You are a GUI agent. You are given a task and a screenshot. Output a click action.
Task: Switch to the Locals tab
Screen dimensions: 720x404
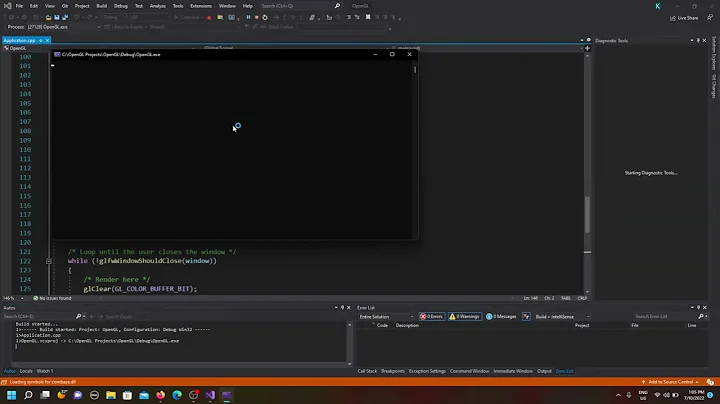(x=26, y=371)
